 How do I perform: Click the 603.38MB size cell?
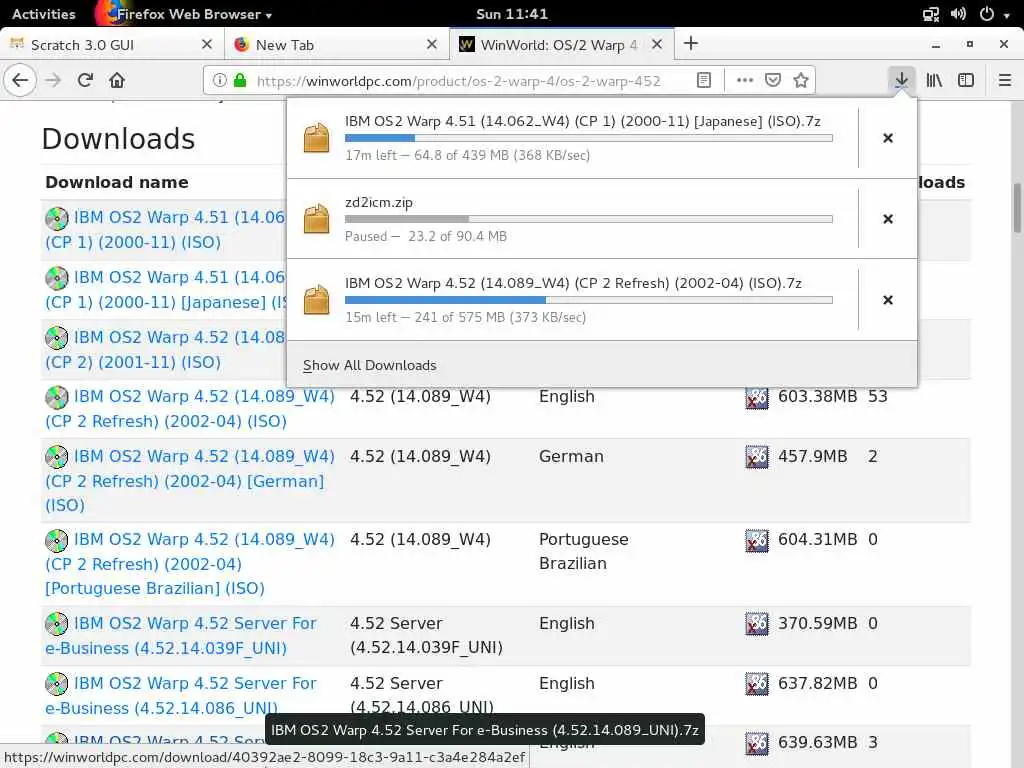[x=817, y=396]
